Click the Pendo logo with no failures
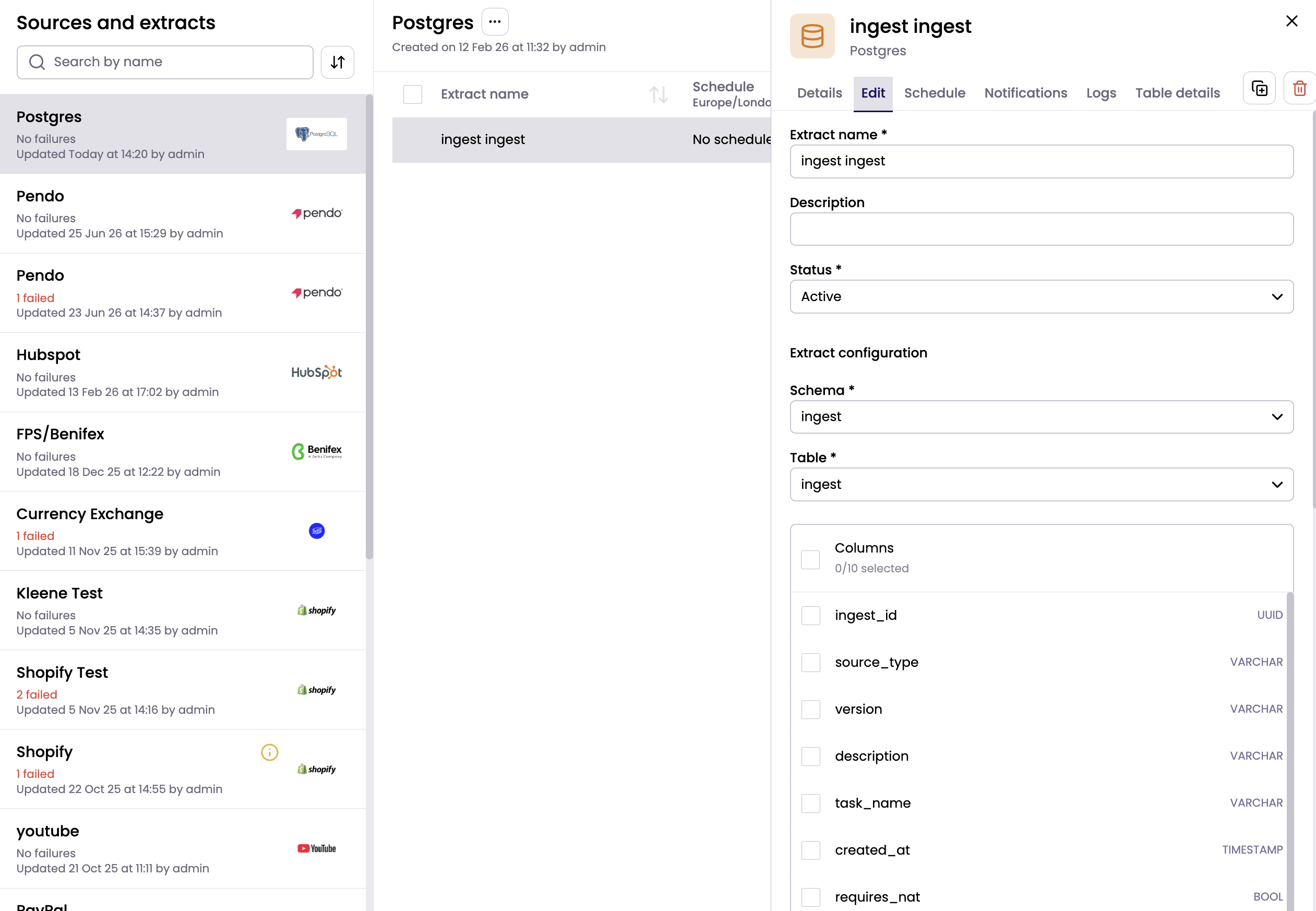Screen dimensions: 1316x911 317,213
